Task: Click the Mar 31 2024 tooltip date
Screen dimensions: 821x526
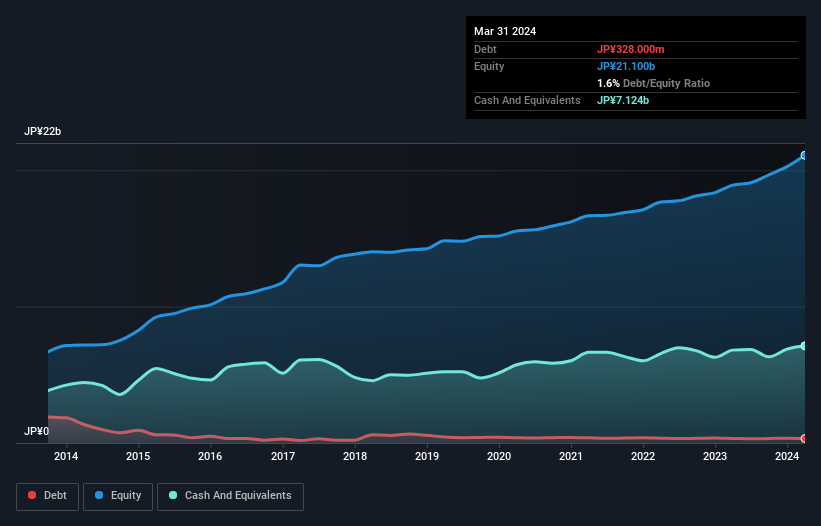Action: (505, 31)
